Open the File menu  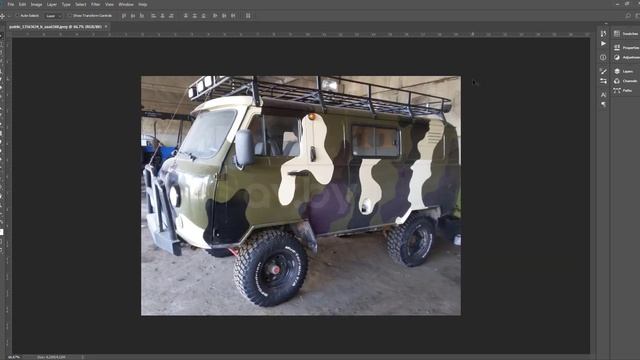(11, 4)
